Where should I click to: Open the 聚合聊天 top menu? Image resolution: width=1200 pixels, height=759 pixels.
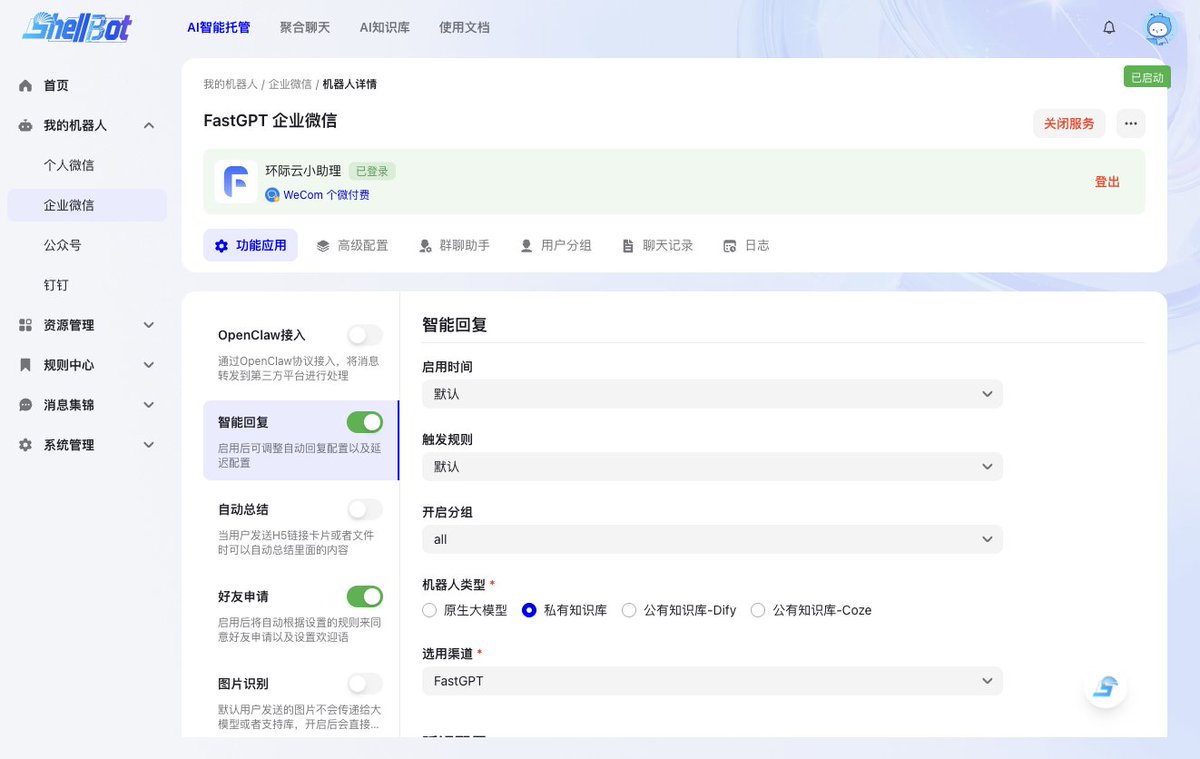tap(305, 28)
